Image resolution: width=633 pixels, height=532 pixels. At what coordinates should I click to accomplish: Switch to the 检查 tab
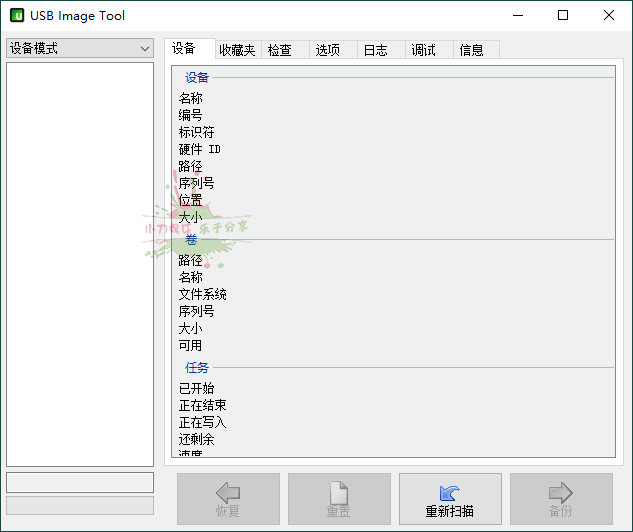285,50
